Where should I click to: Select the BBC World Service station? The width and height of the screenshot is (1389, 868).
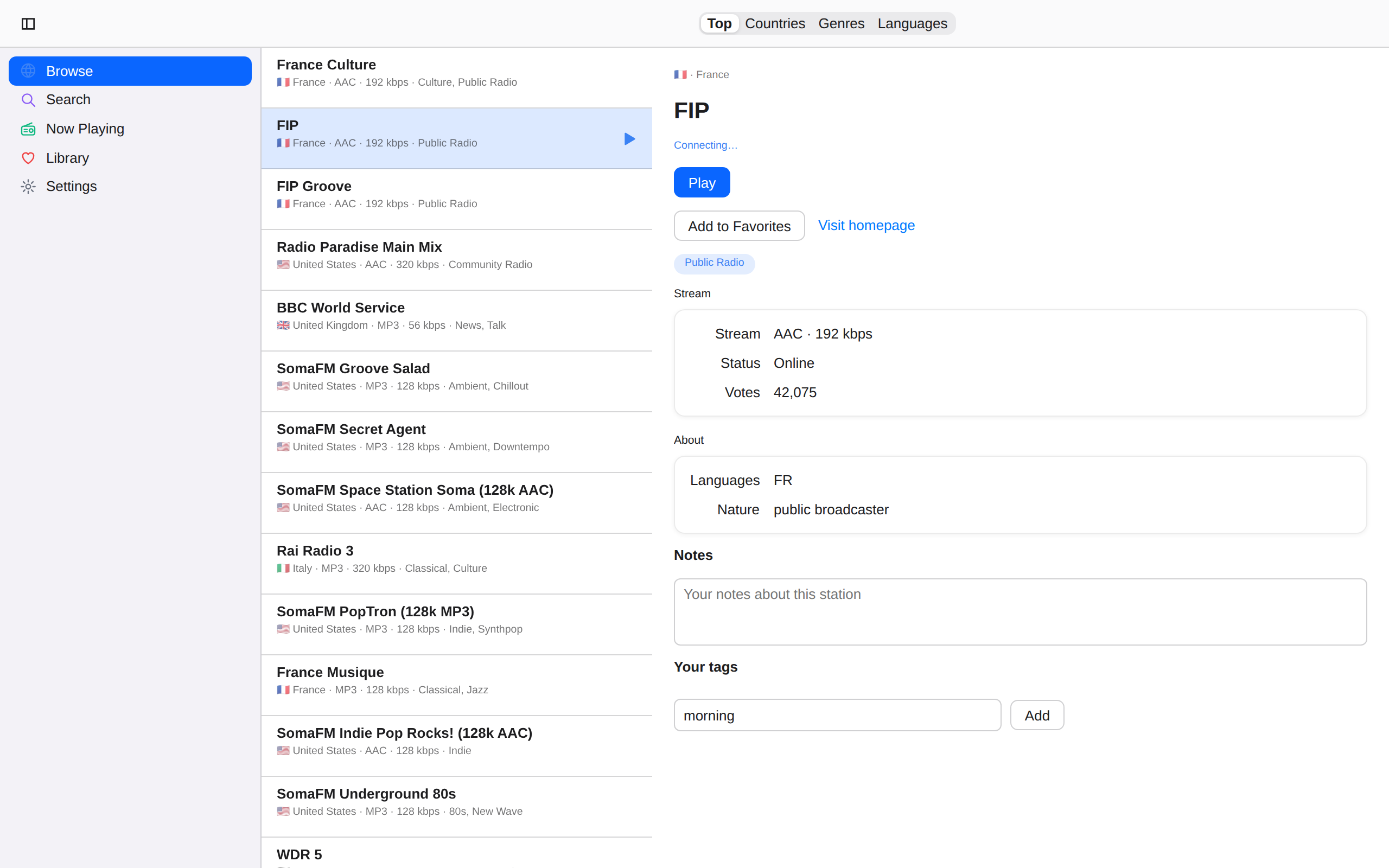coord(457,321)
